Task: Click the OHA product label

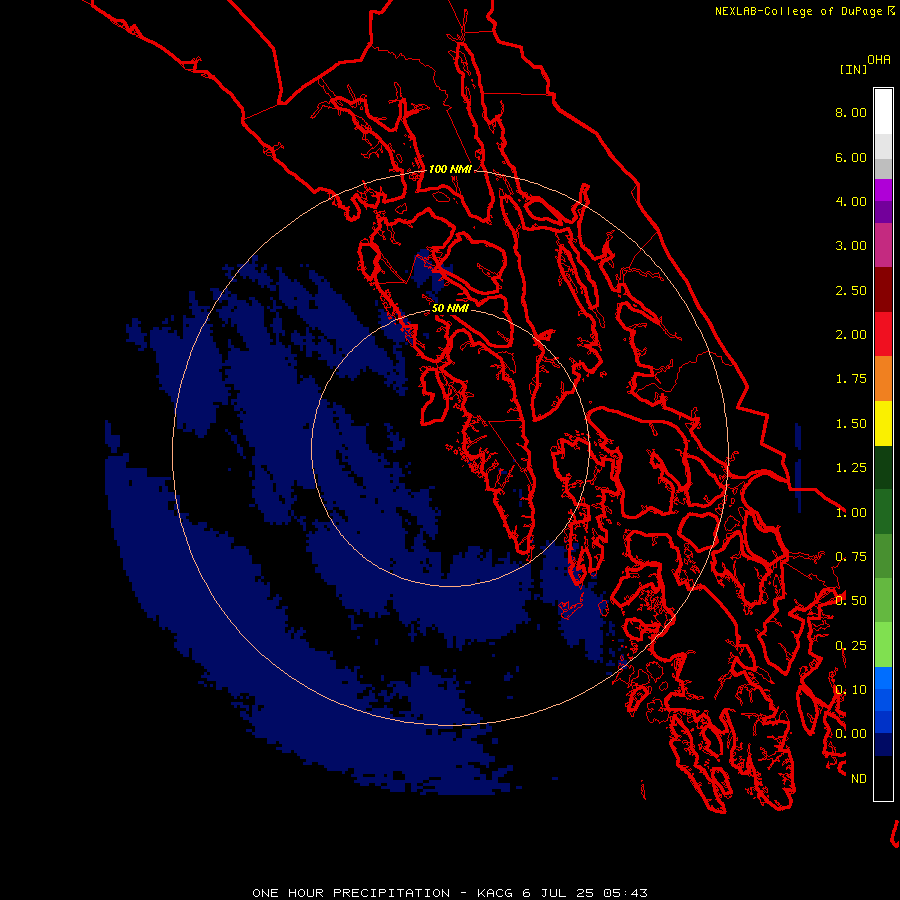Action: [879, 59]
